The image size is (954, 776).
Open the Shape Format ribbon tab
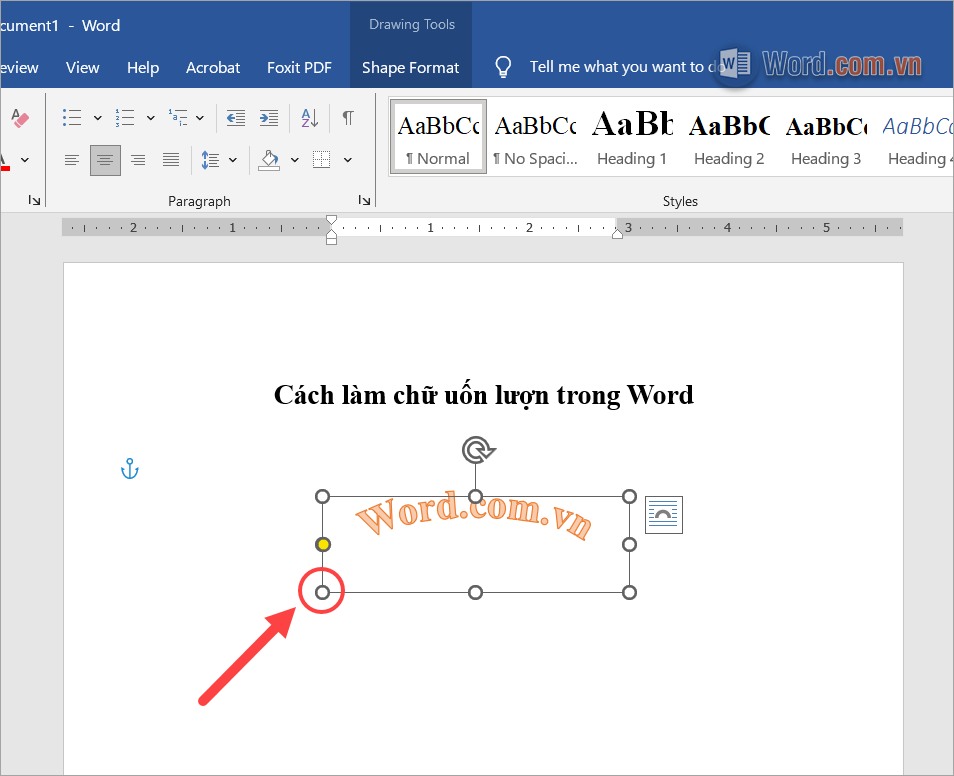[410, 67]
